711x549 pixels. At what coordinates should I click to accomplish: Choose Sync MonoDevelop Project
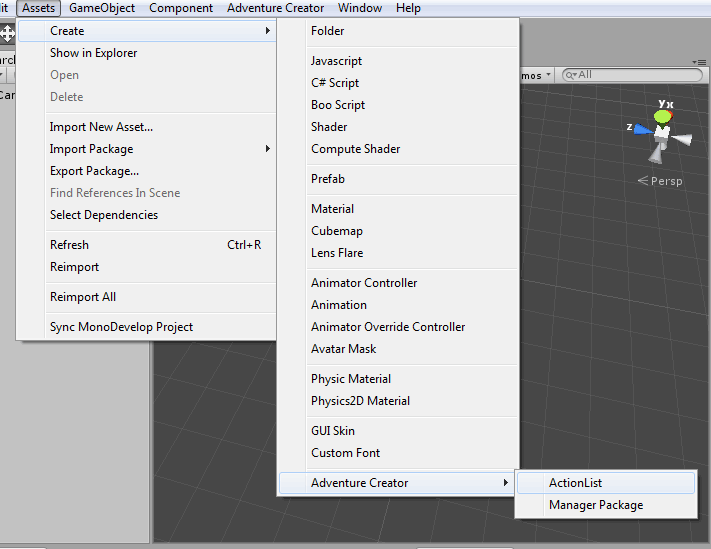(147, 327)
